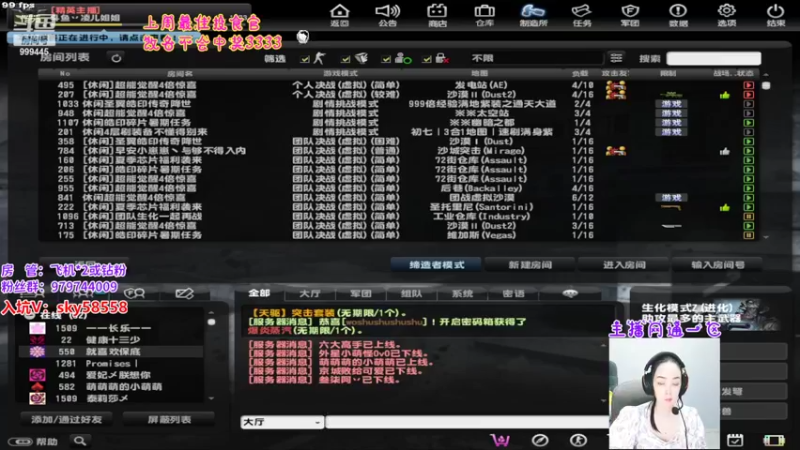
Task: Click the 进入房间 enter room button
Action: (624, 265)
